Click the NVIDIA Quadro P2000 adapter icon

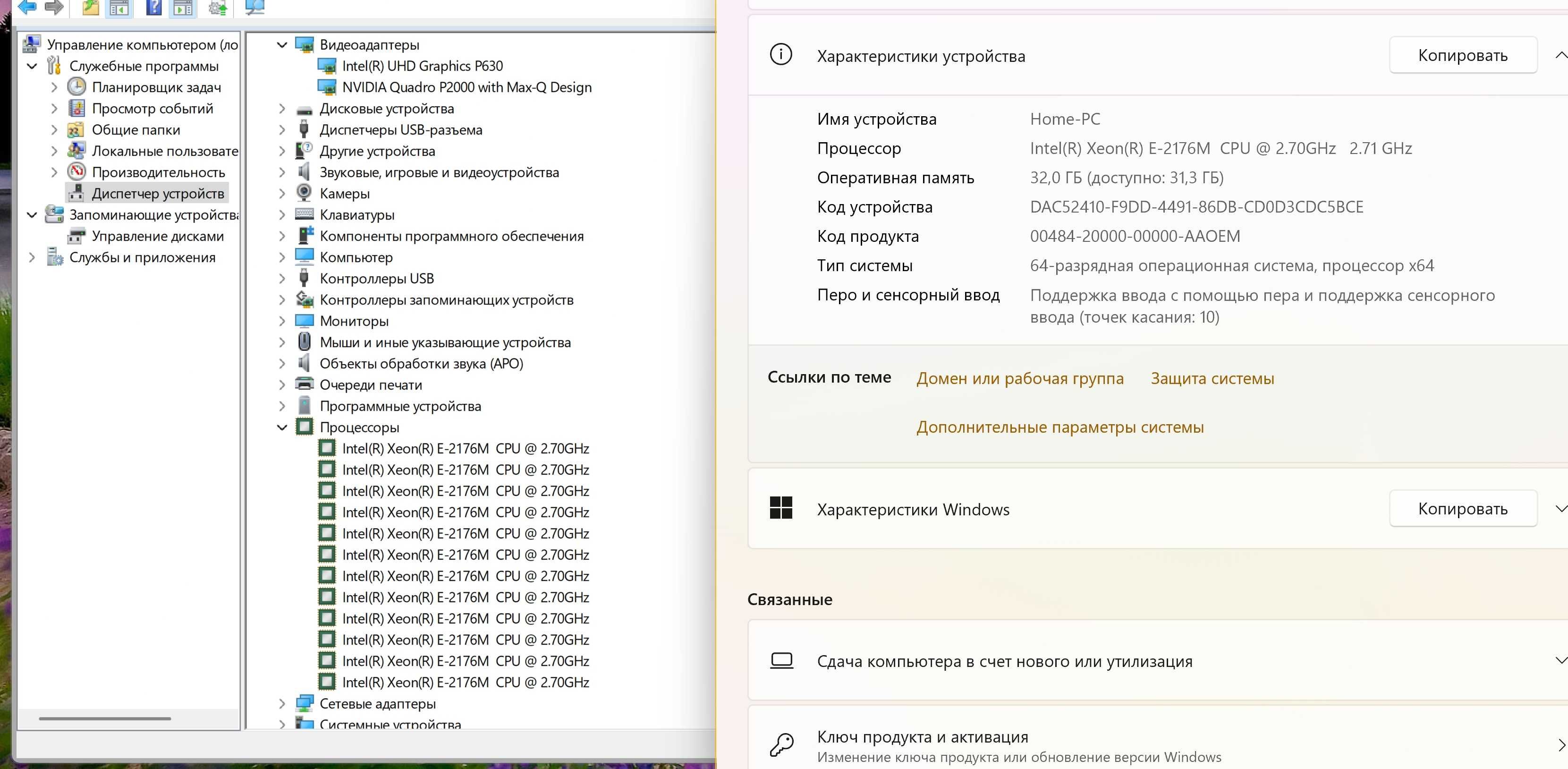click(x=328, y=87)
